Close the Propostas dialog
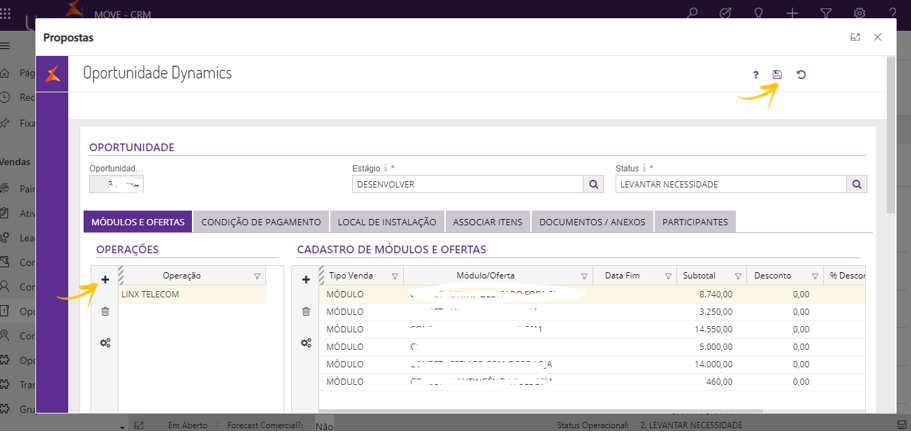 [x=877, y=37]
